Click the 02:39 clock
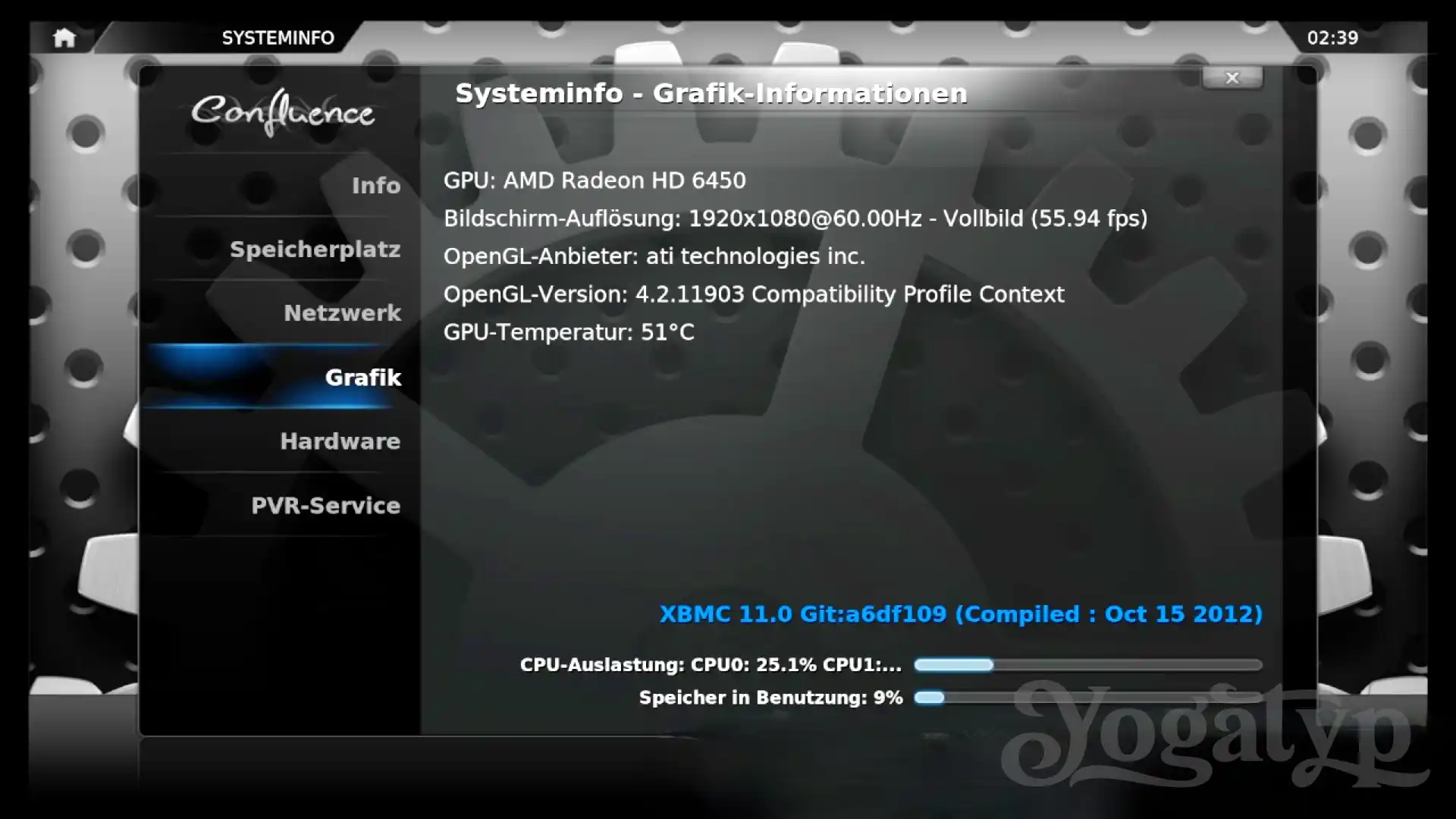Image resolution: width=1456 pixels, height=819 pixels. [x=1332, y=38]
